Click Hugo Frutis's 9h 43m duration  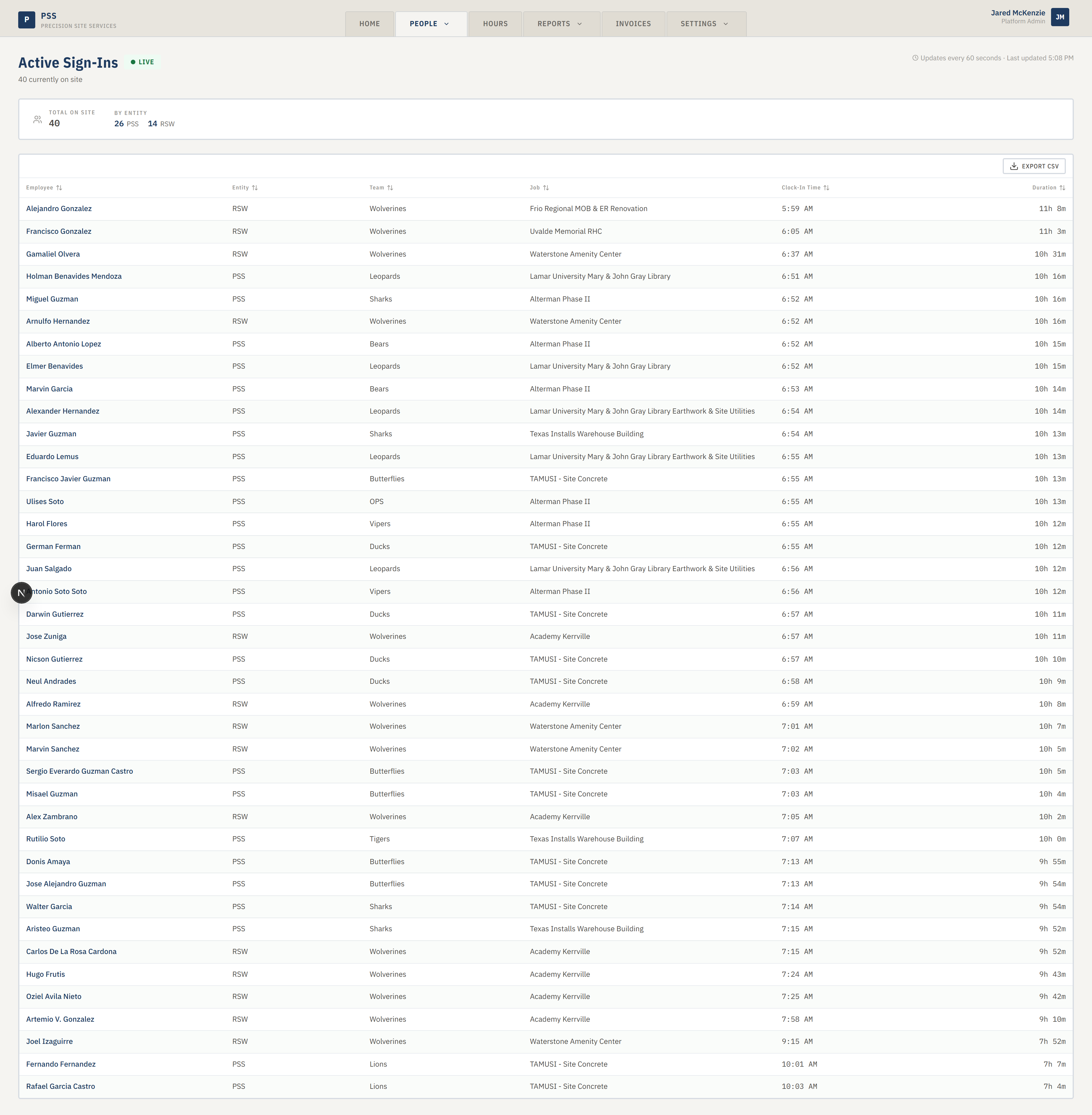pos(1052,974)
